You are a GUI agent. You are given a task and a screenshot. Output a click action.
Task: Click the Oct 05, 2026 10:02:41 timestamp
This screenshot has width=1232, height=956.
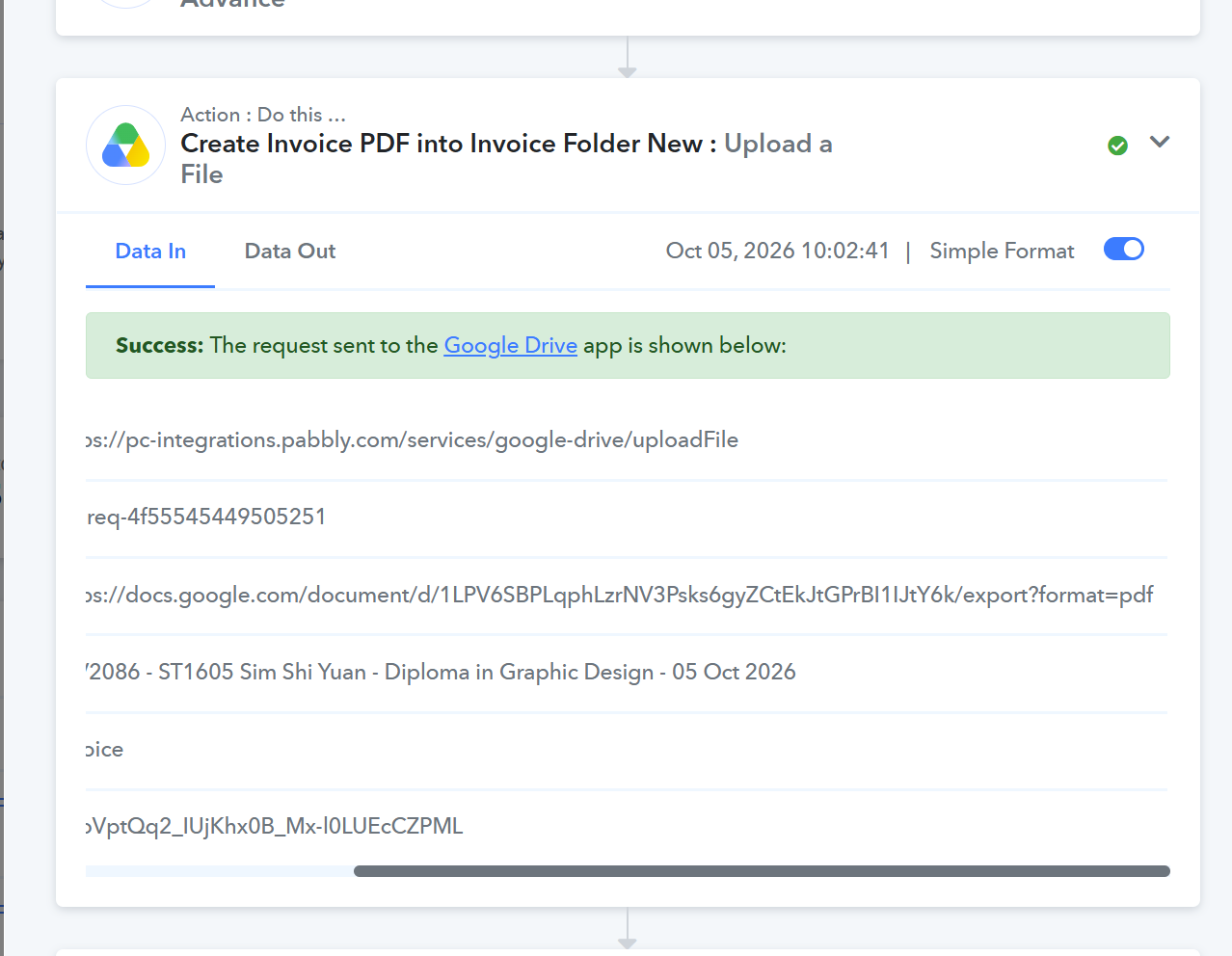[x=778, y=251]
